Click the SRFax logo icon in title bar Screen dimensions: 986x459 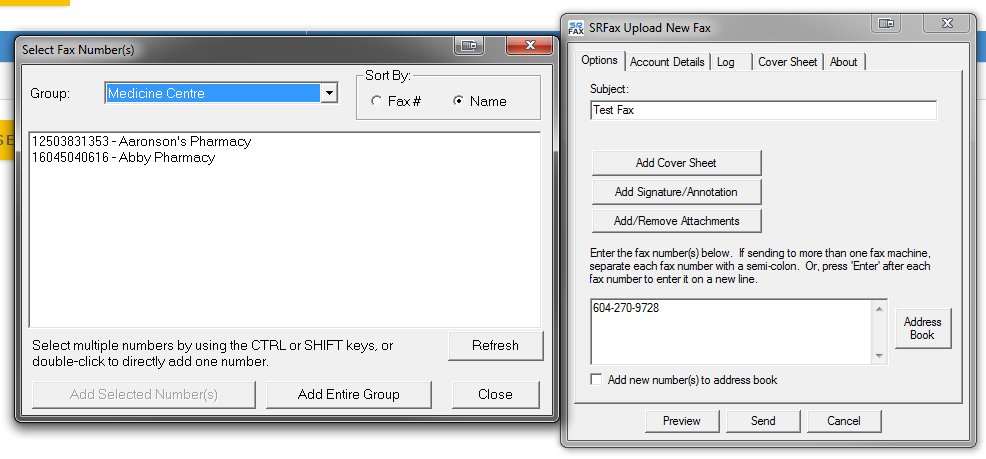click(x=575, y=28)
